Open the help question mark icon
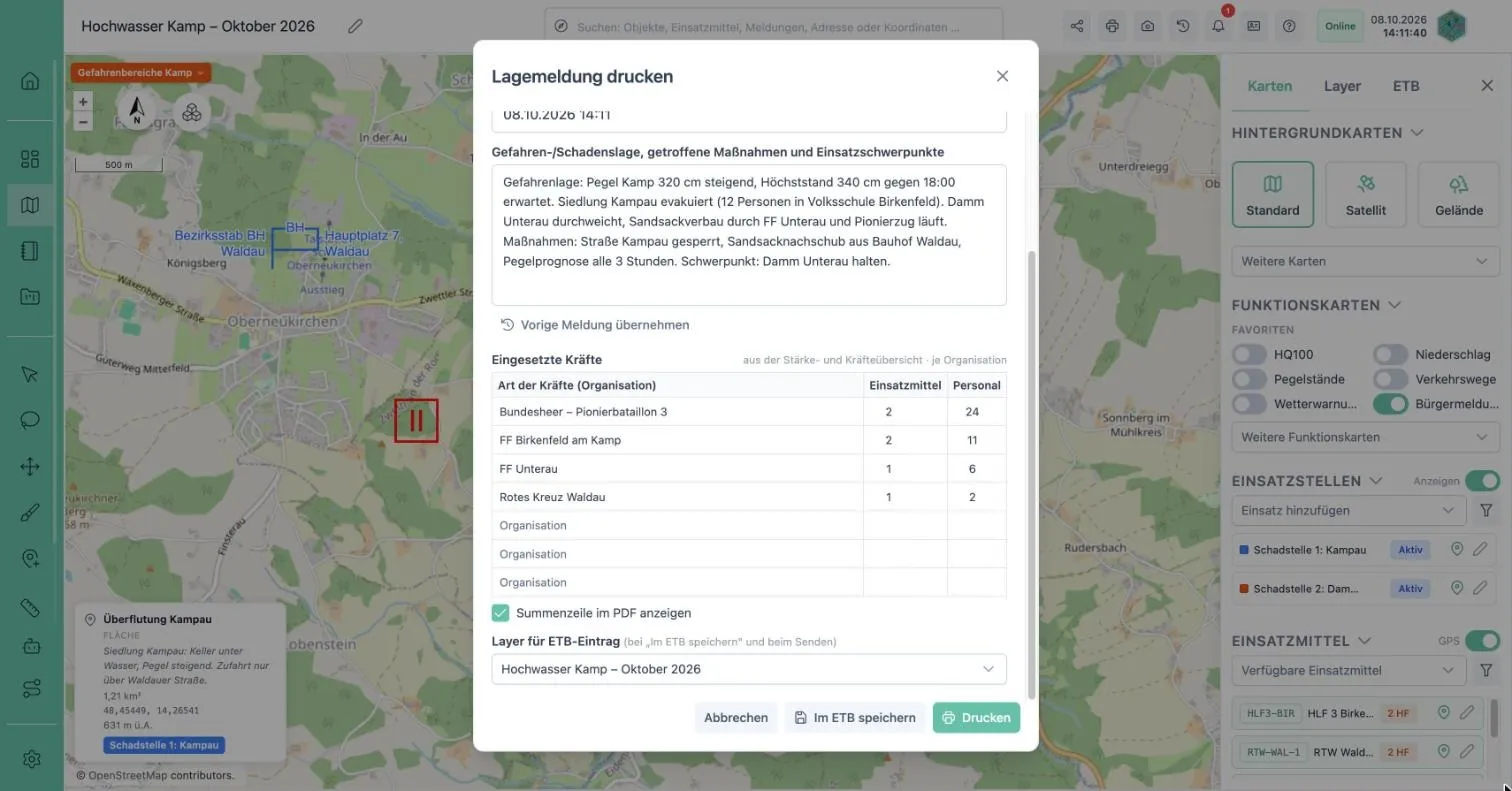The image size is (1512, 791). (1289, 26)
